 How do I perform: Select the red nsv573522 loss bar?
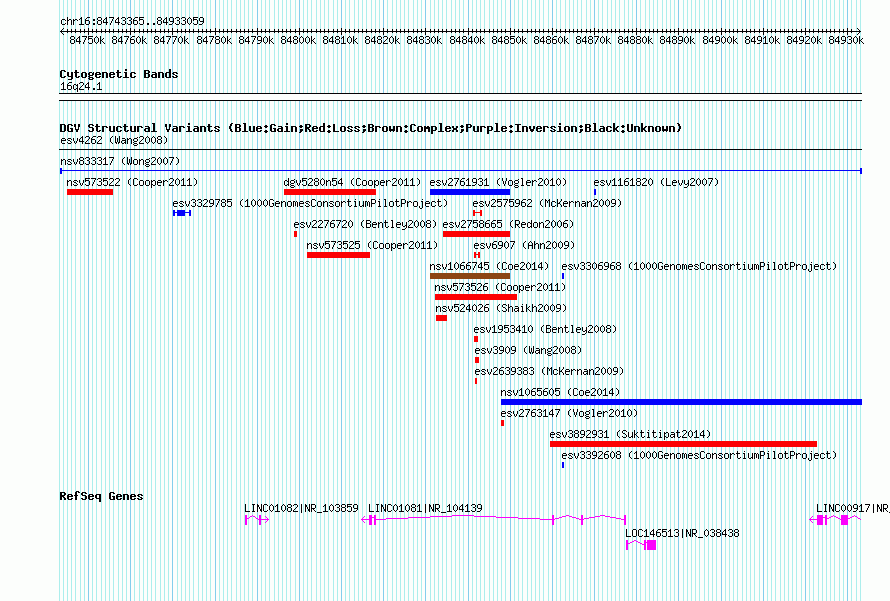pos(90,192)
